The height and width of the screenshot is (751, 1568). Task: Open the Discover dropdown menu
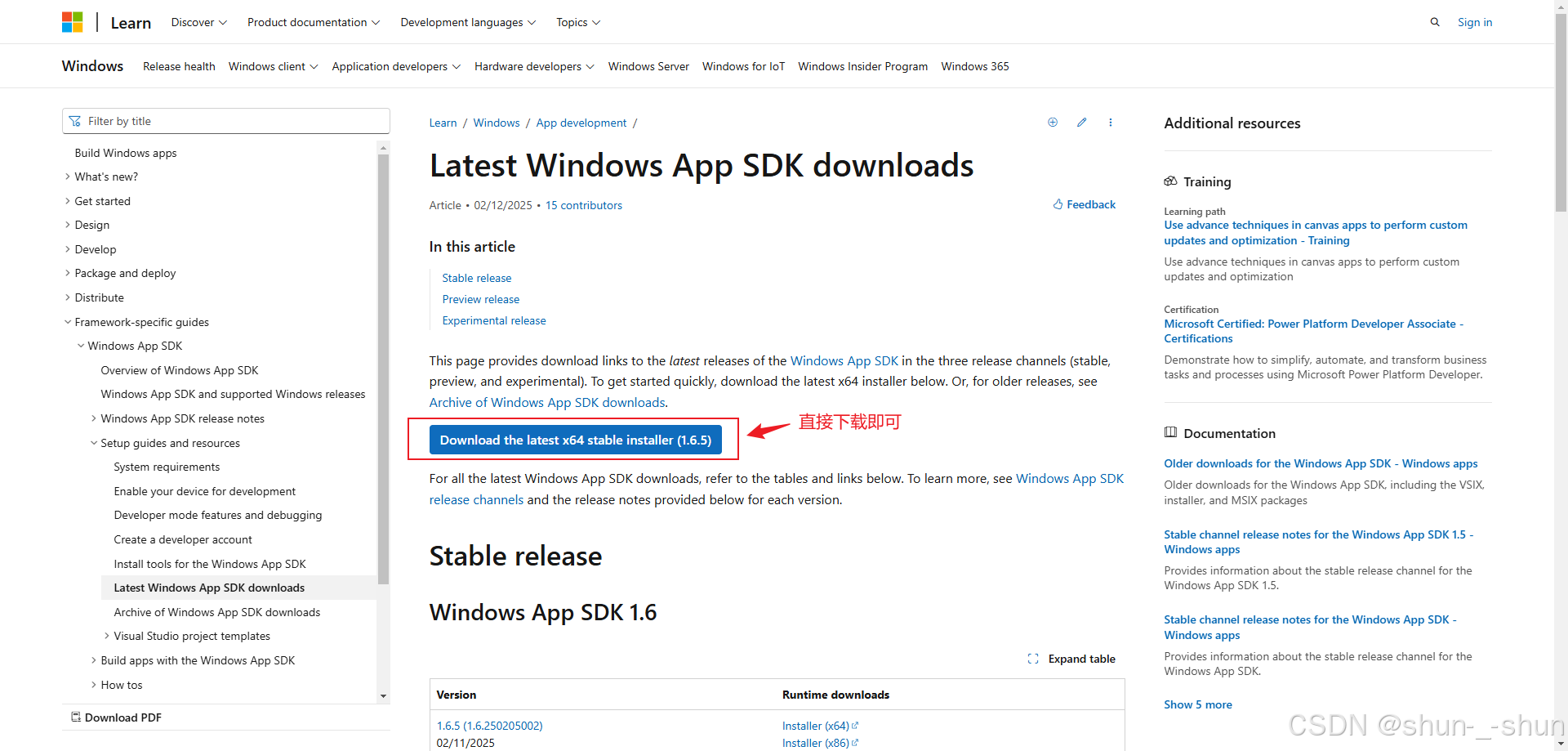[x=199, y=22]
